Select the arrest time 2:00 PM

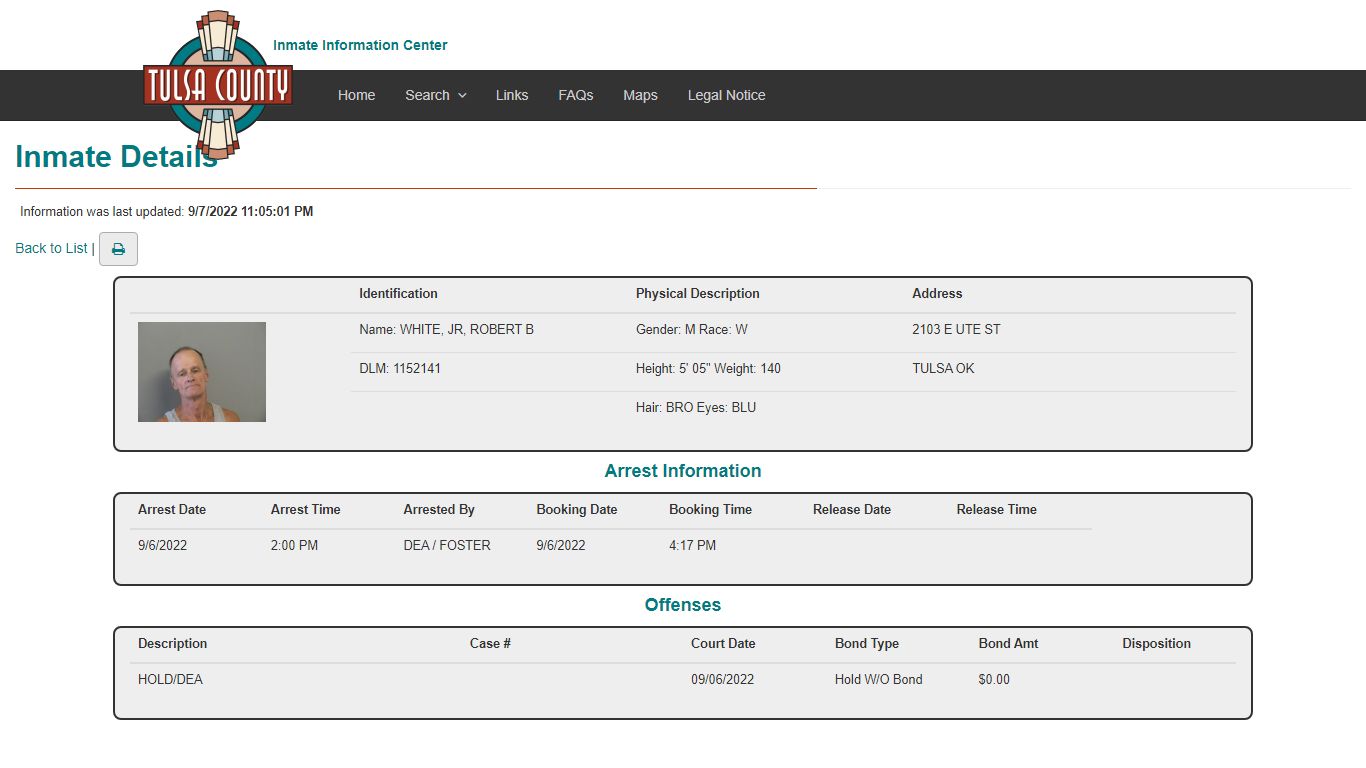[294, 545]
